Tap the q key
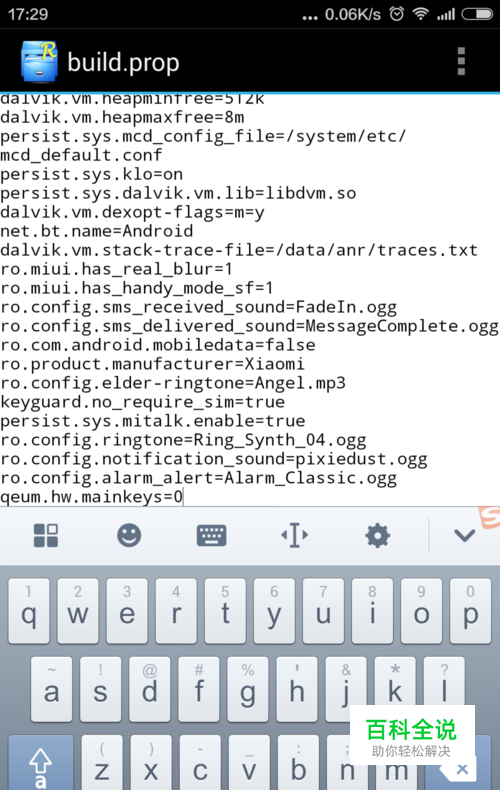Image resolution: width=500 pixels, height=790 pixels. (x=29, y=611)
